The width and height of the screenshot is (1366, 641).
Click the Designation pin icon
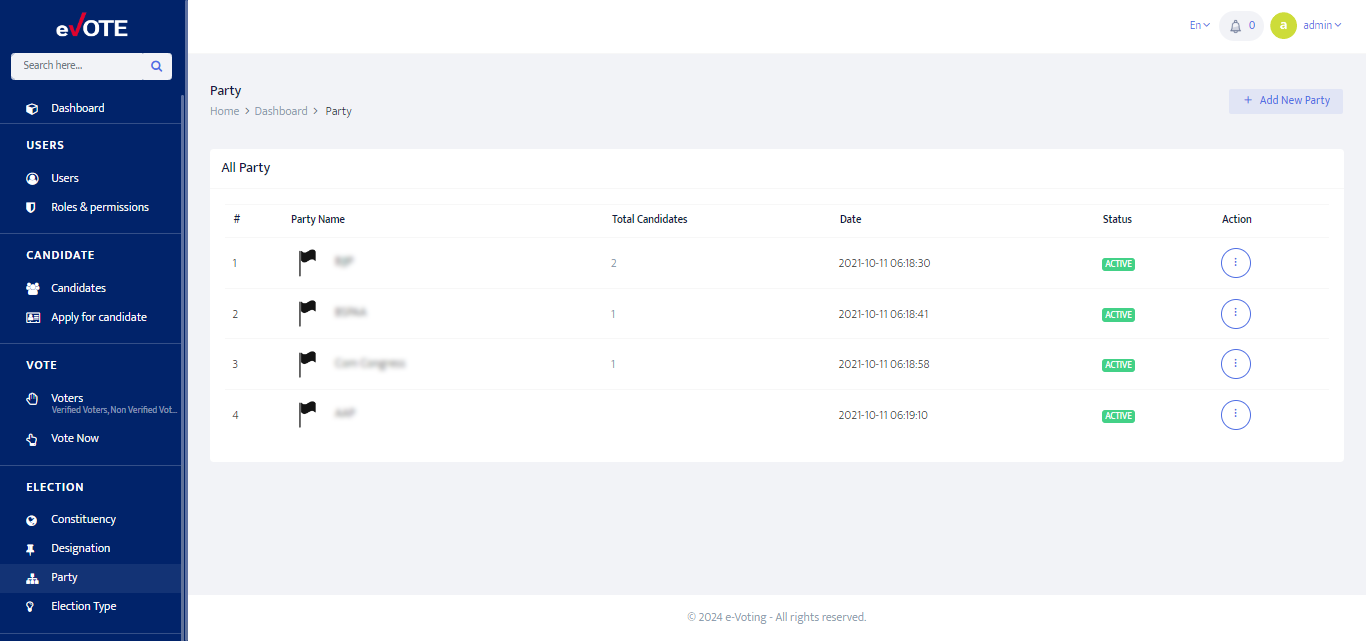pyautogui.click(x=32, y=548)
